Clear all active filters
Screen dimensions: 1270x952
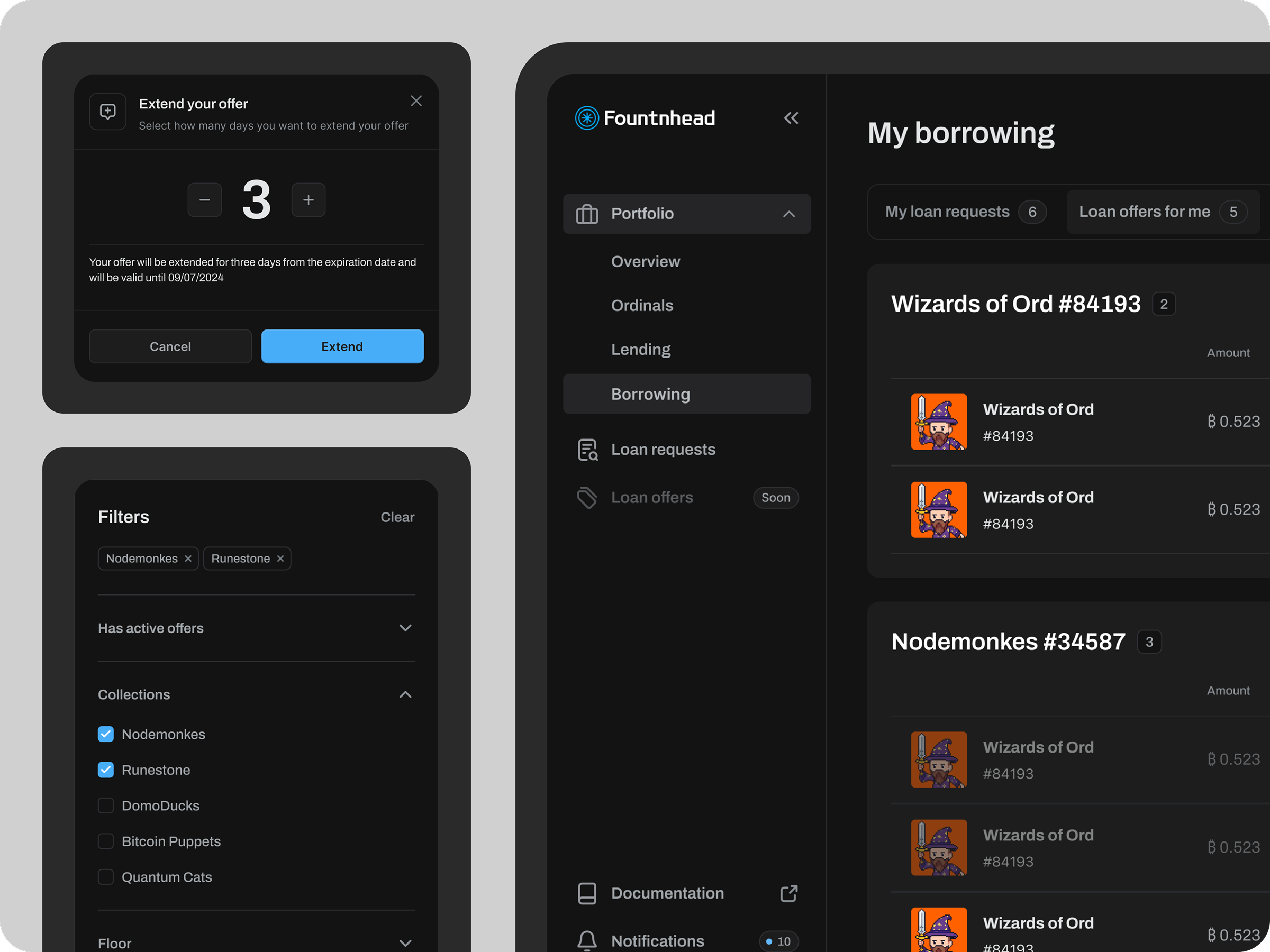tap(397, 516)
